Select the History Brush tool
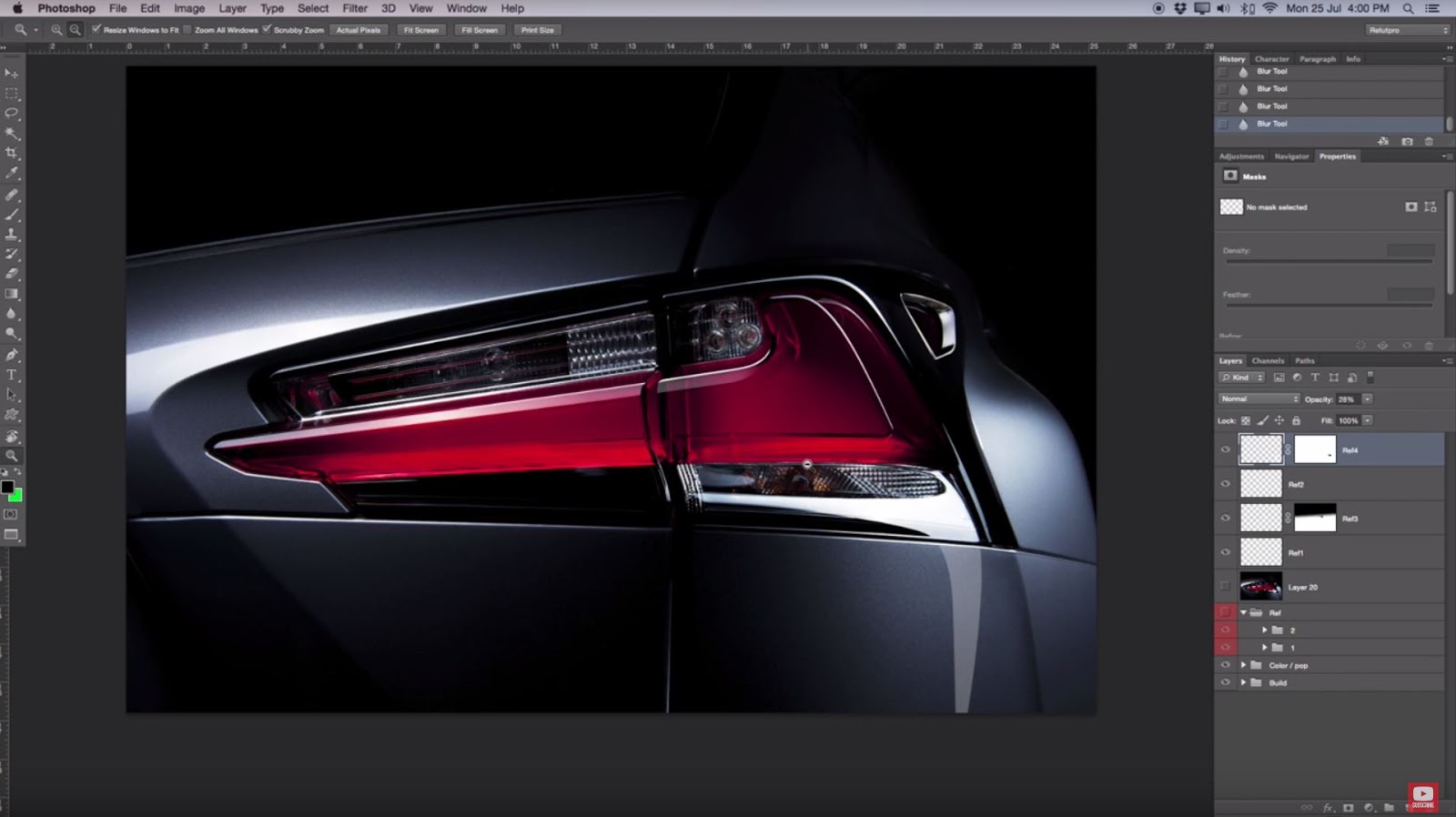 point(12,255)
